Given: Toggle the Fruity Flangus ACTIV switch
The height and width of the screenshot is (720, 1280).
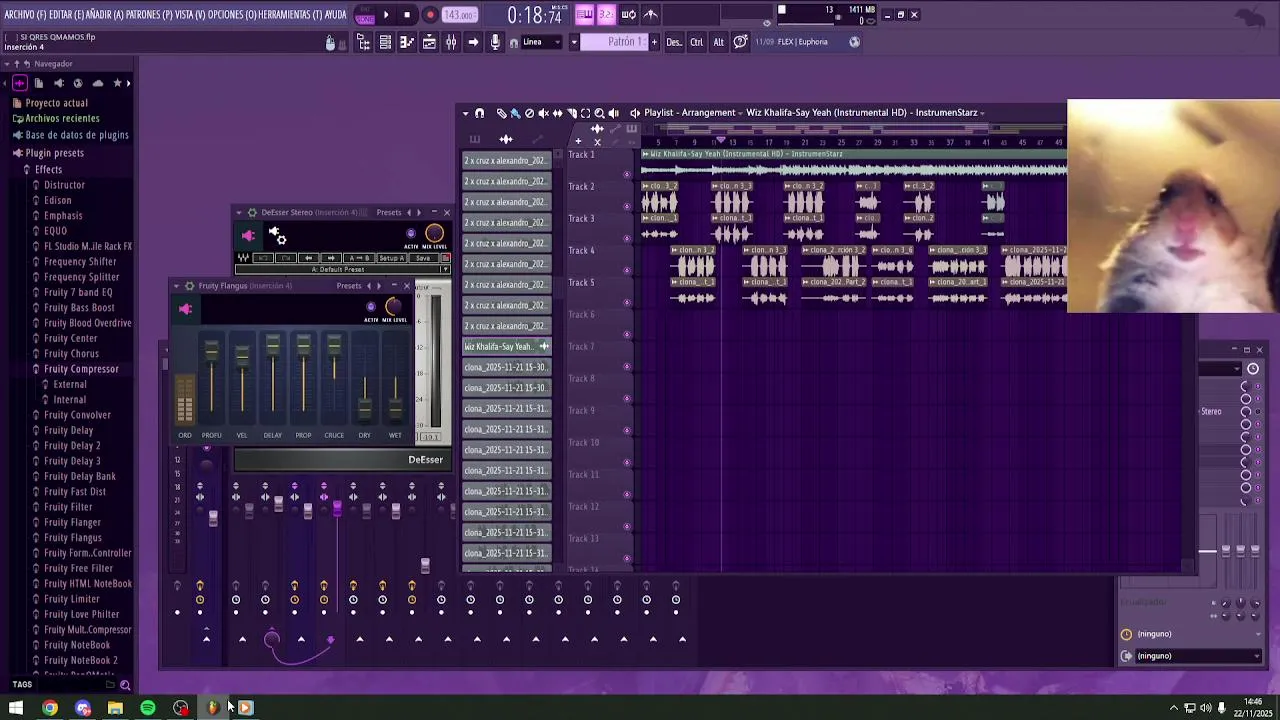Looking at the screenshot, I should point(371,307).
